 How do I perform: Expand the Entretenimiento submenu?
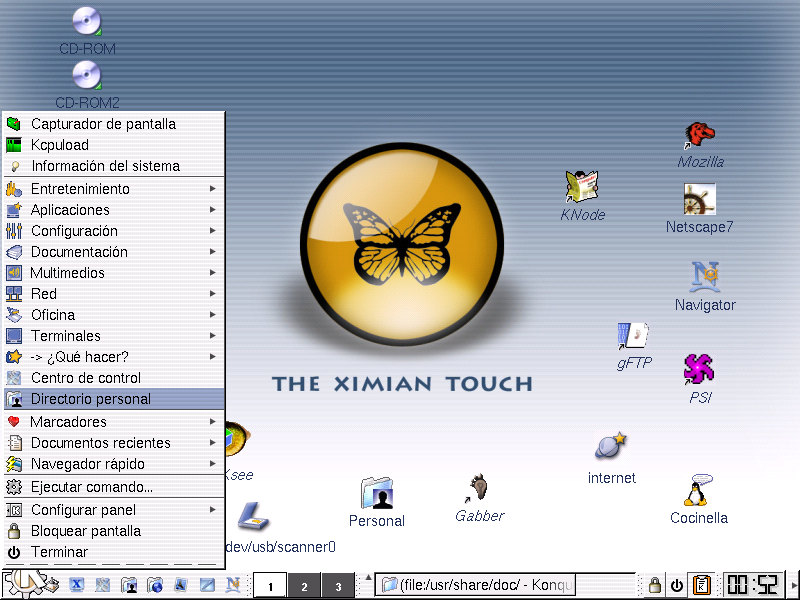click(x=113, y=189)
